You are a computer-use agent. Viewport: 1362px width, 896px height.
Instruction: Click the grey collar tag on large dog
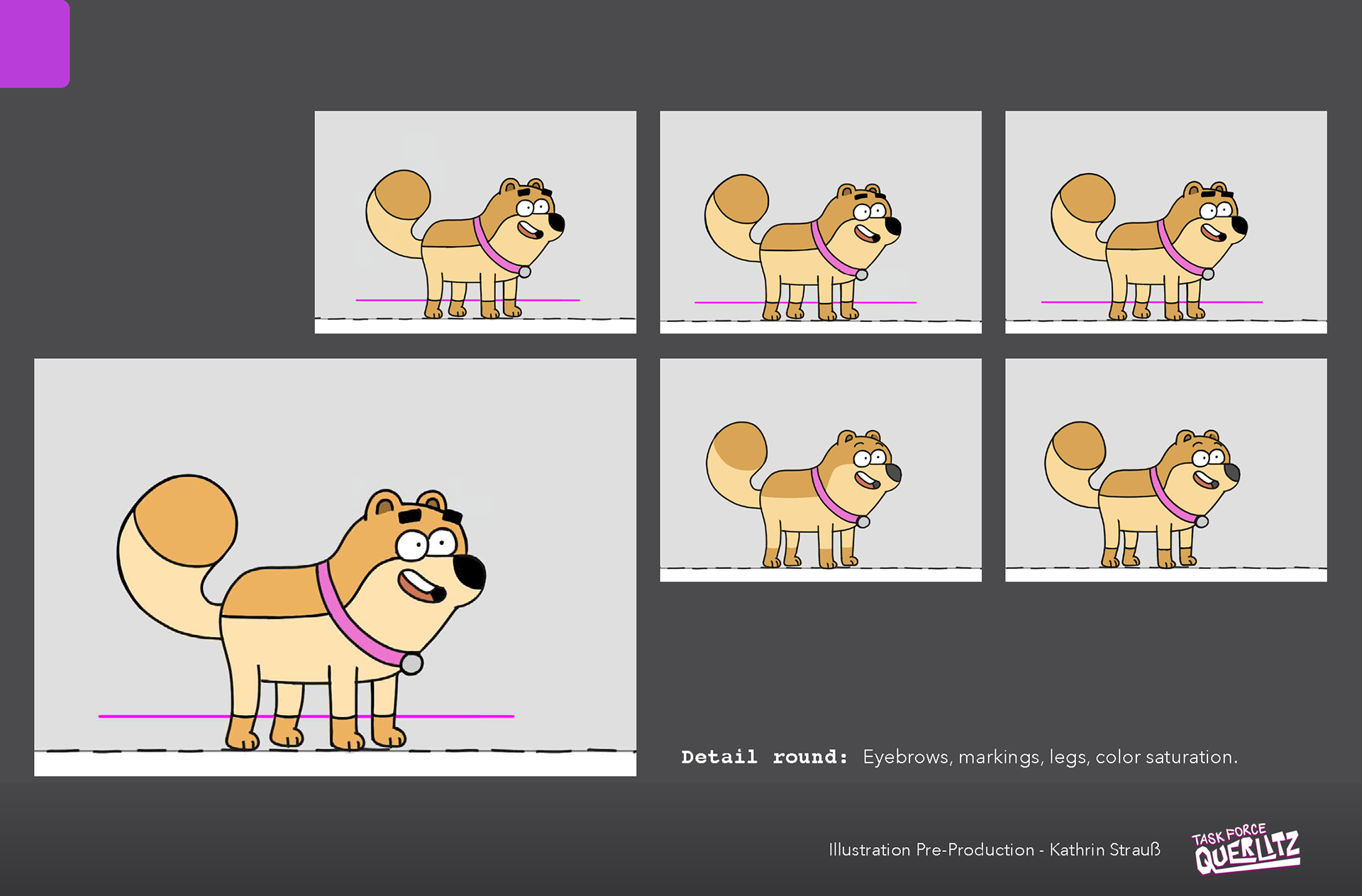coord(411,663)
